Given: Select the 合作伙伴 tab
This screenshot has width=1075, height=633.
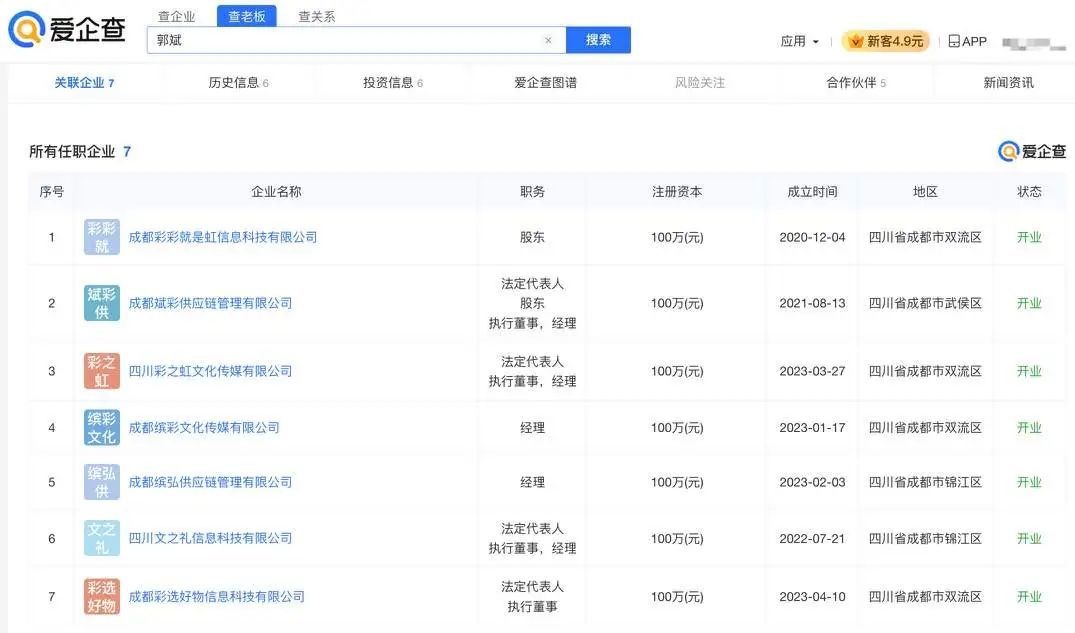Looking at the screenshot, I should 856,83.
